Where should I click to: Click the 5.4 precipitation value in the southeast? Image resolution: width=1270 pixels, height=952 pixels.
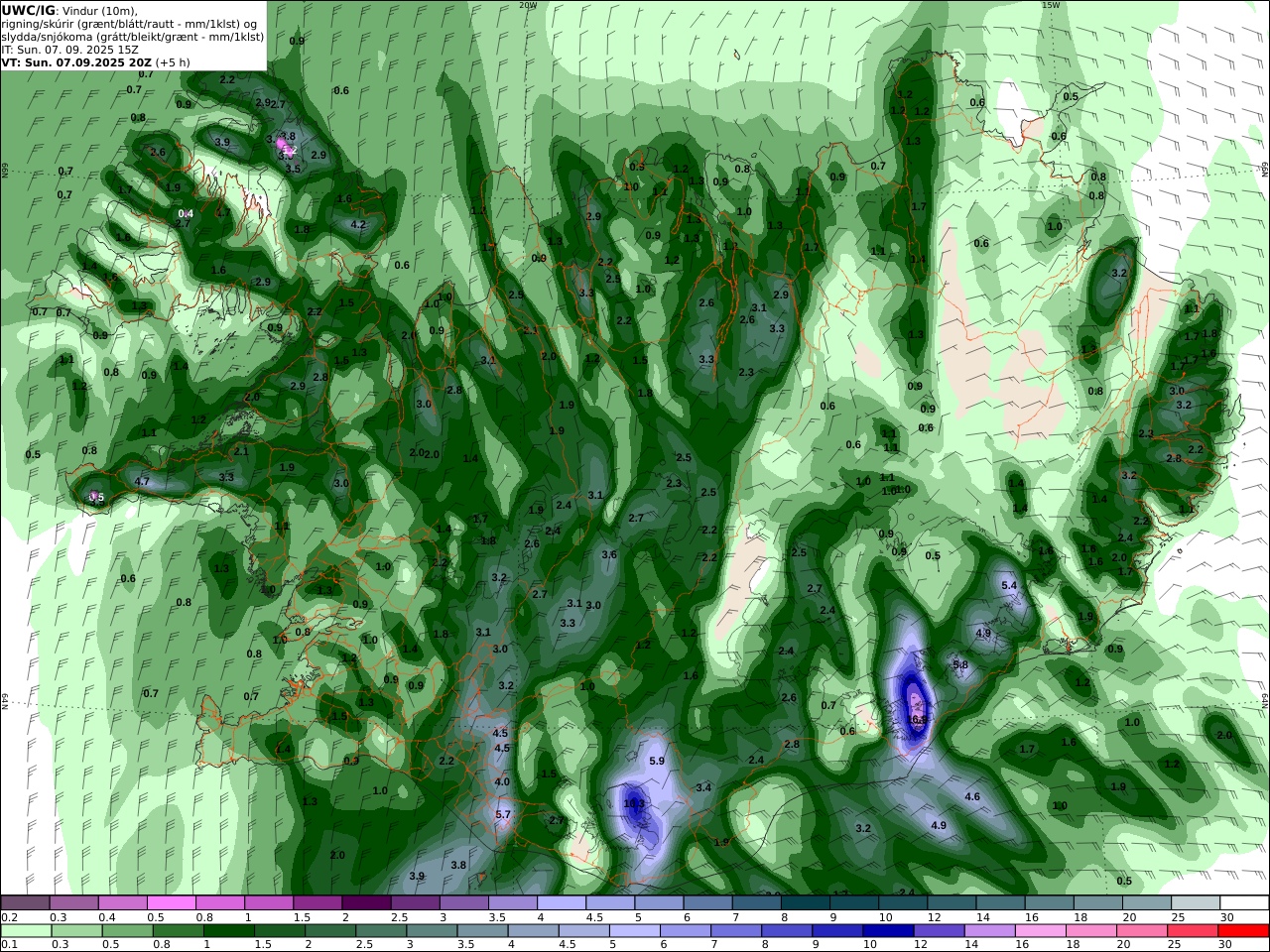[x=1010, y=586]
